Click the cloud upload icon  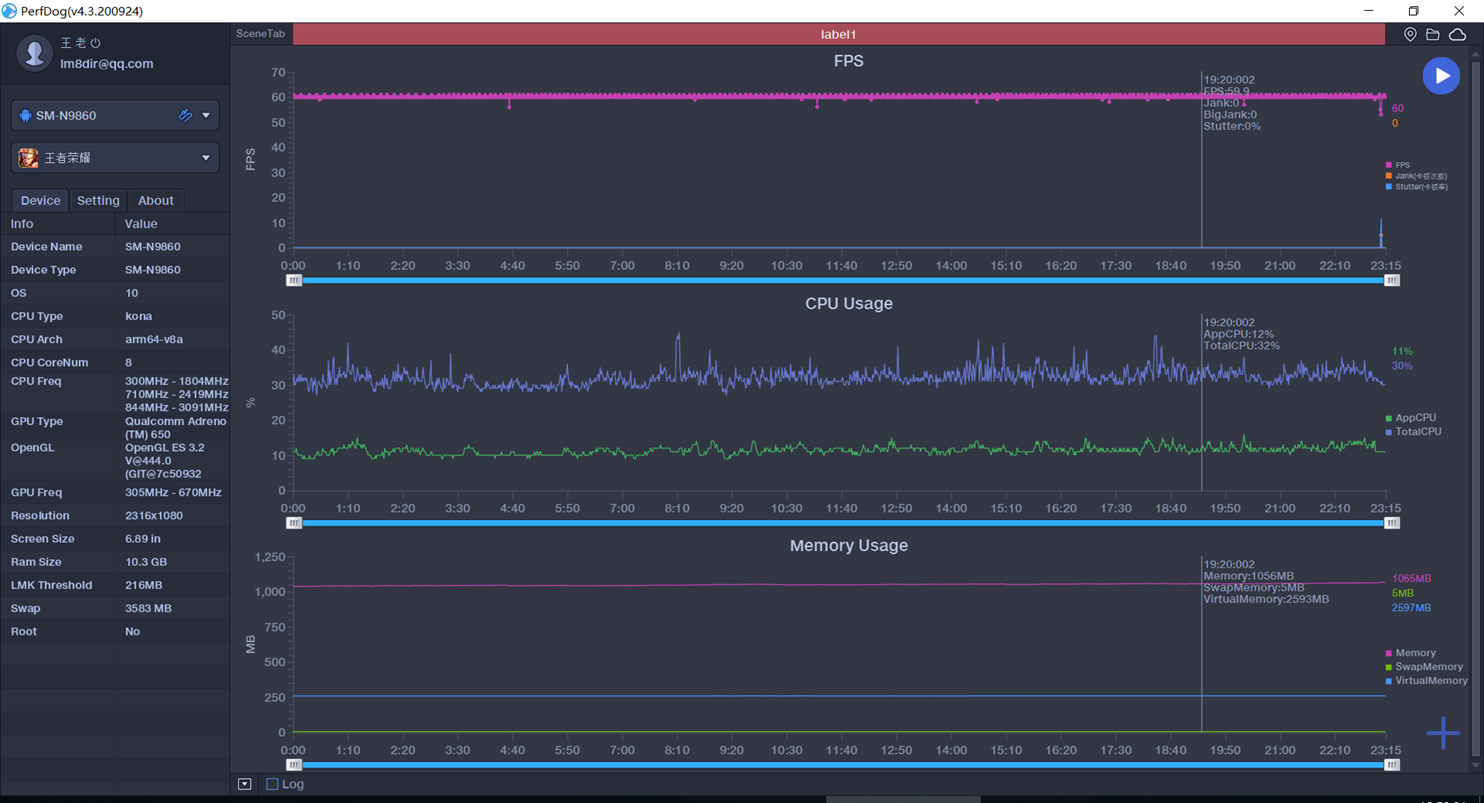[1457, 34]
